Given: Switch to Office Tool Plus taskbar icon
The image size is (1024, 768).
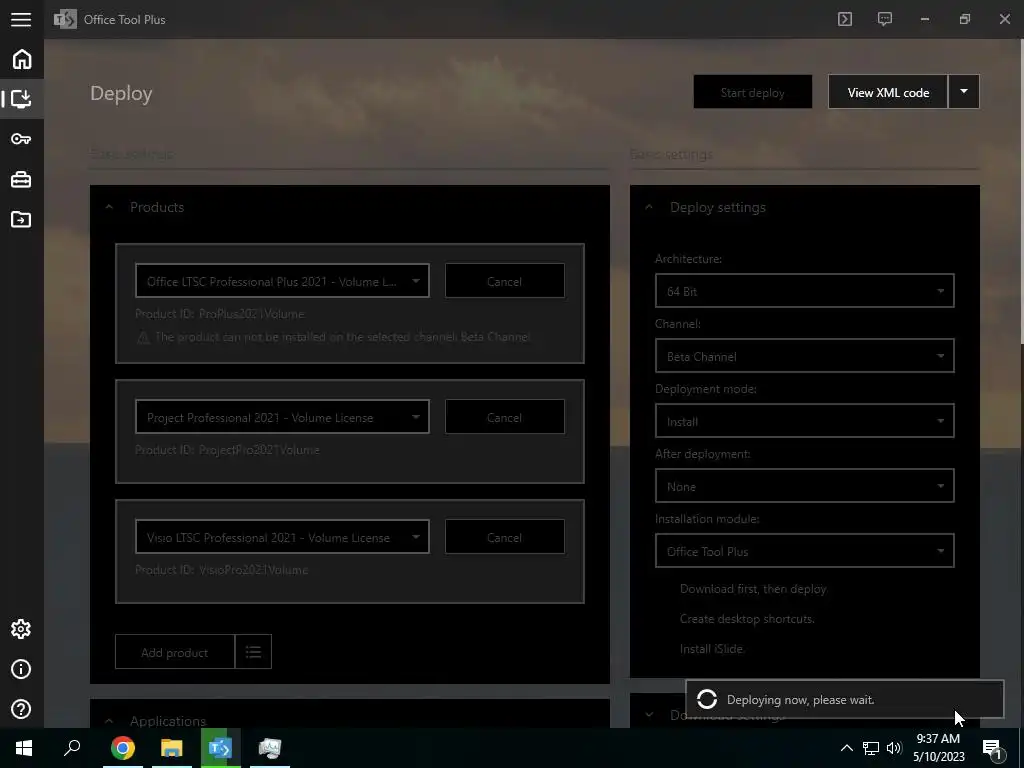Looking at the screenshot, I should pyautogui.click(x=221, y=748).
